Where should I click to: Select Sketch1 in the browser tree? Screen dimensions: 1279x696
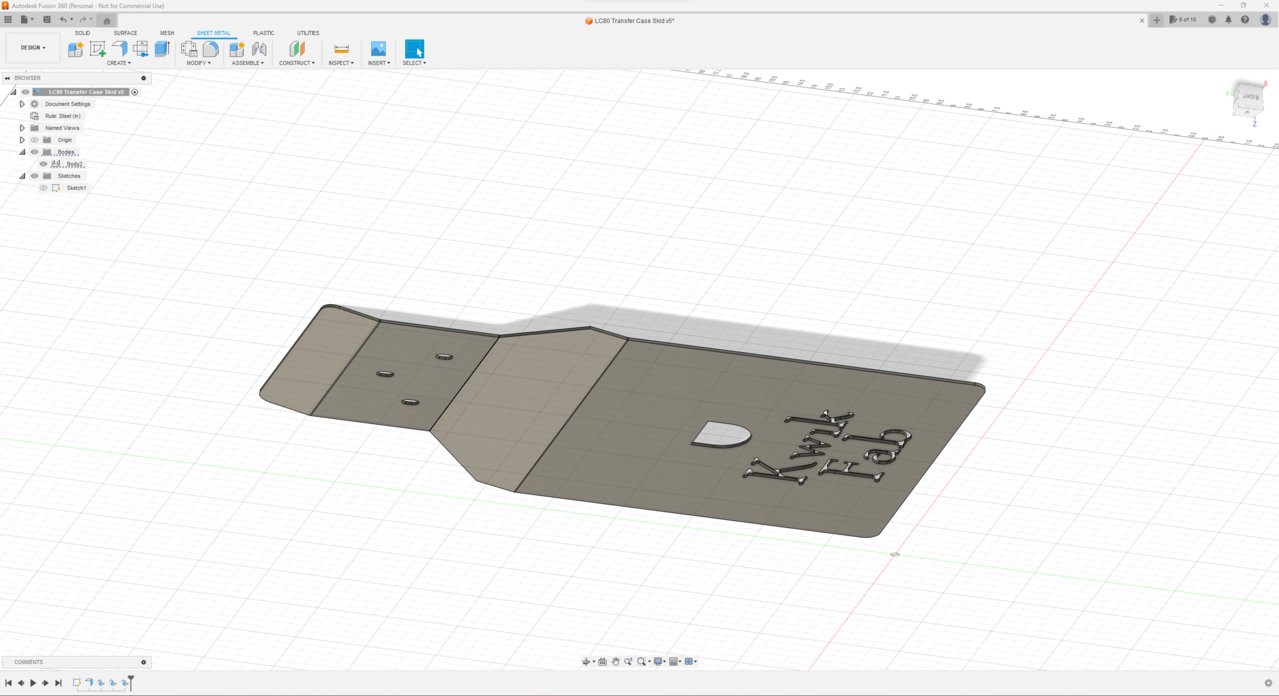point(76,188)
